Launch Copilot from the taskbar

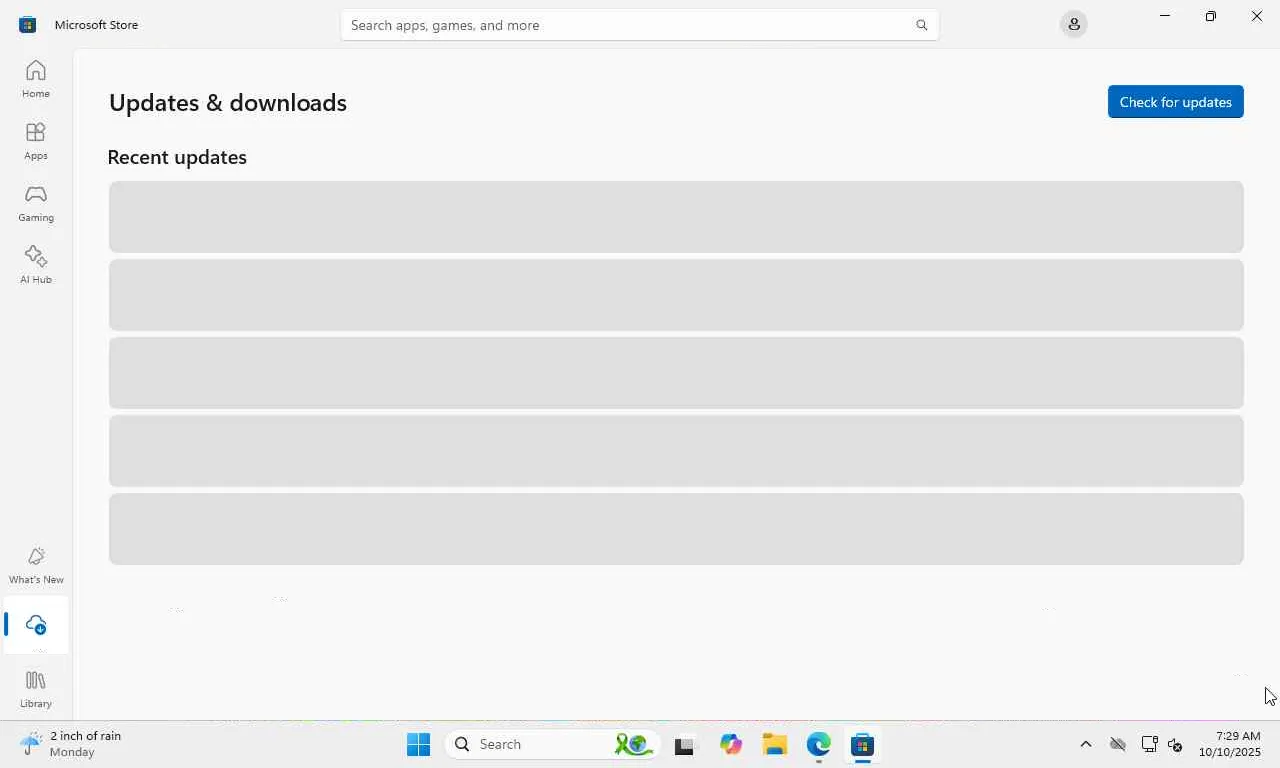point(731,744)
